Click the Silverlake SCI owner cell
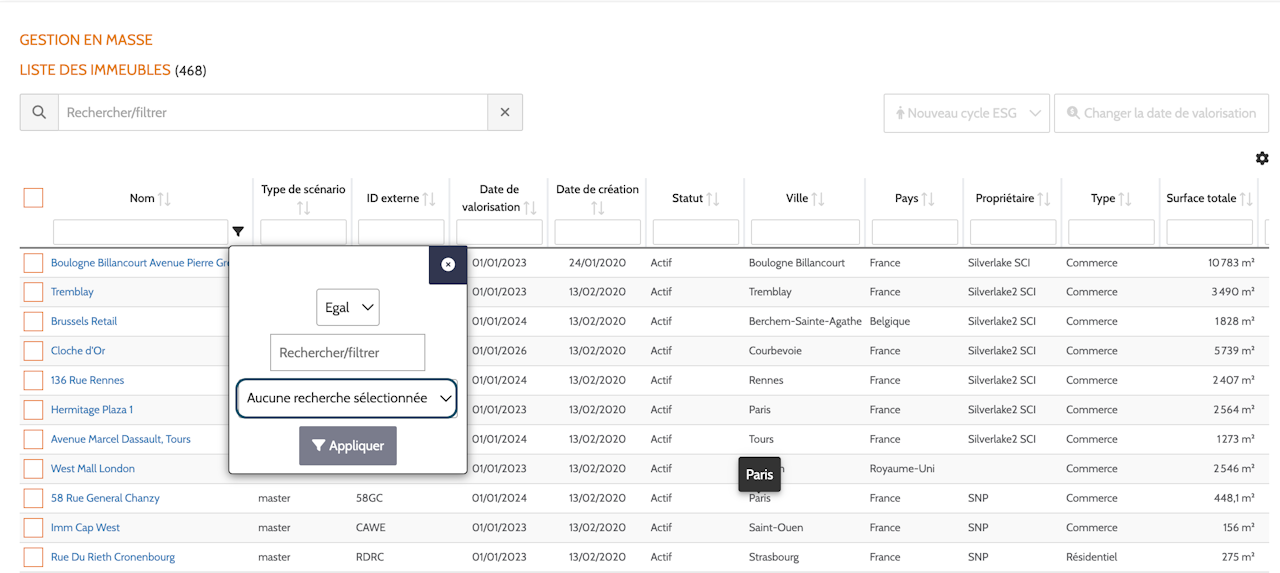Image resolution: width=1280 pixels, height=573 pixels. tap(999, 263)
